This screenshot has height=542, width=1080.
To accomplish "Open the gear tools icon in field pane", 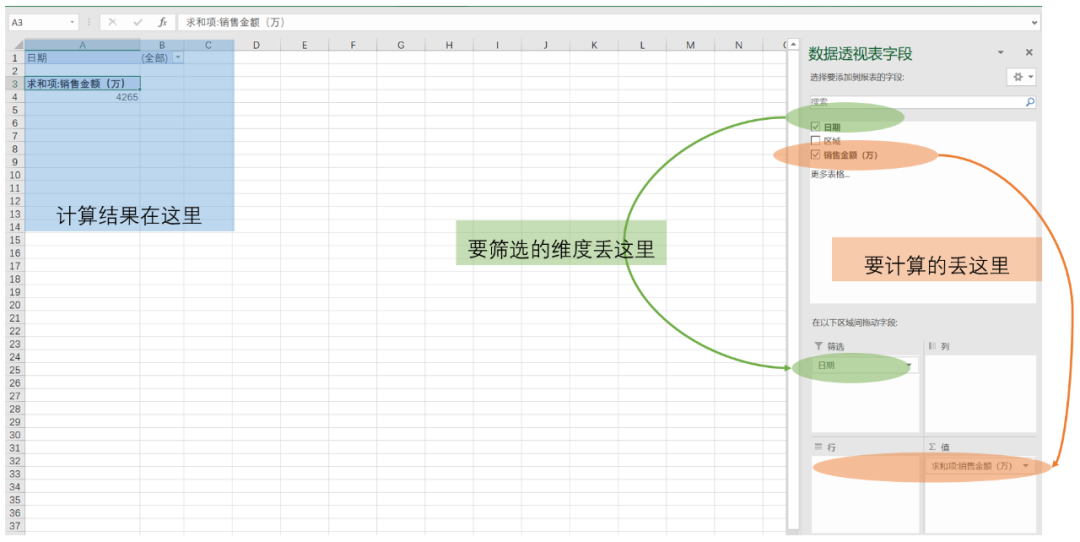I will [x=1021, y=77].
